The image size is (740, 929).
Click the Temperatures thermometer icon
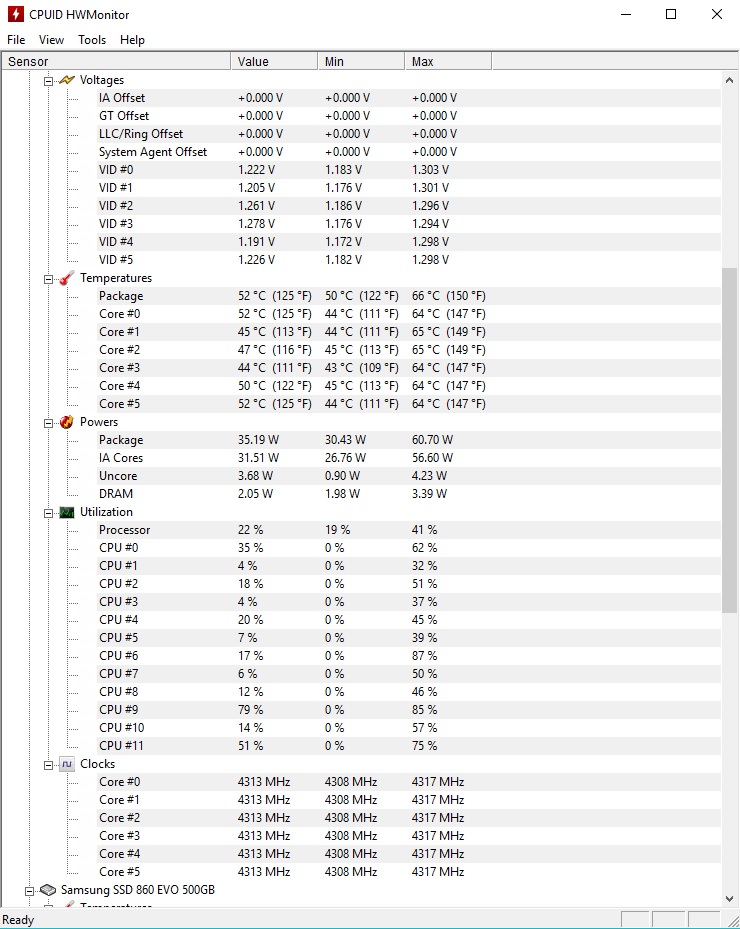point(67,278)
